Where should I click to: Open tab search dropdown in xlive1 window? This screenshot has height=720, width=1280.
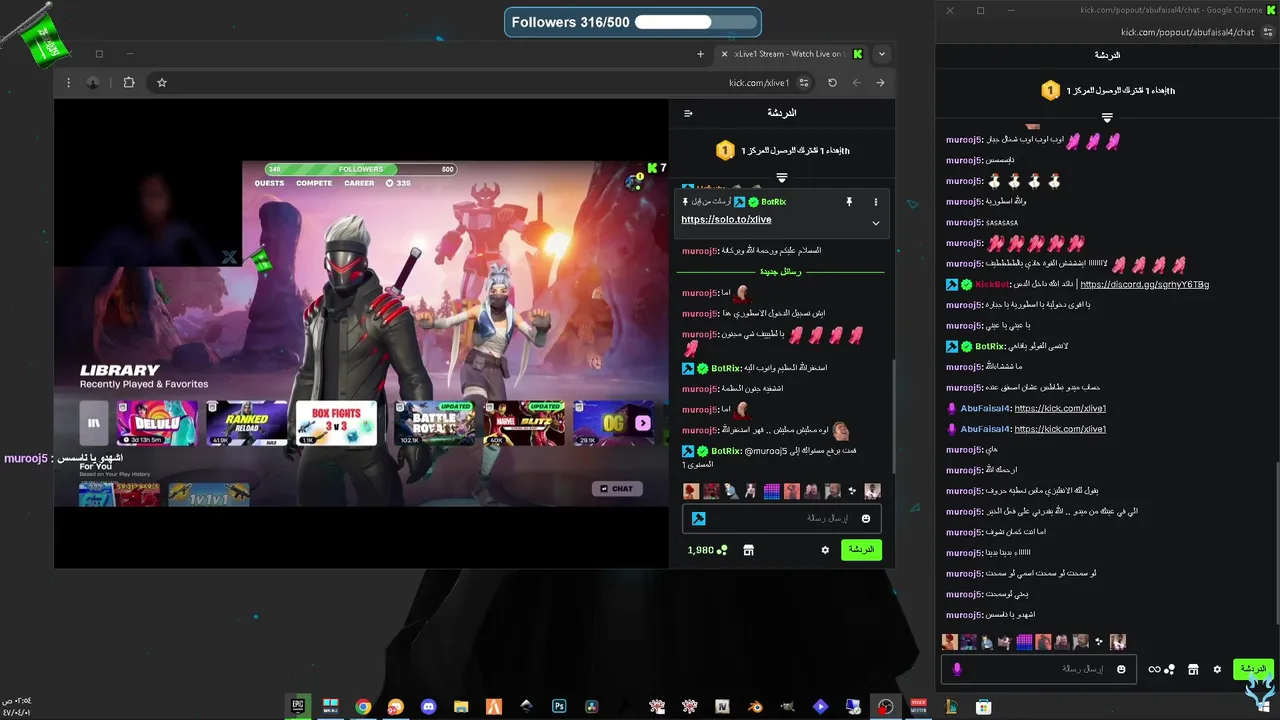pos(881,54)
